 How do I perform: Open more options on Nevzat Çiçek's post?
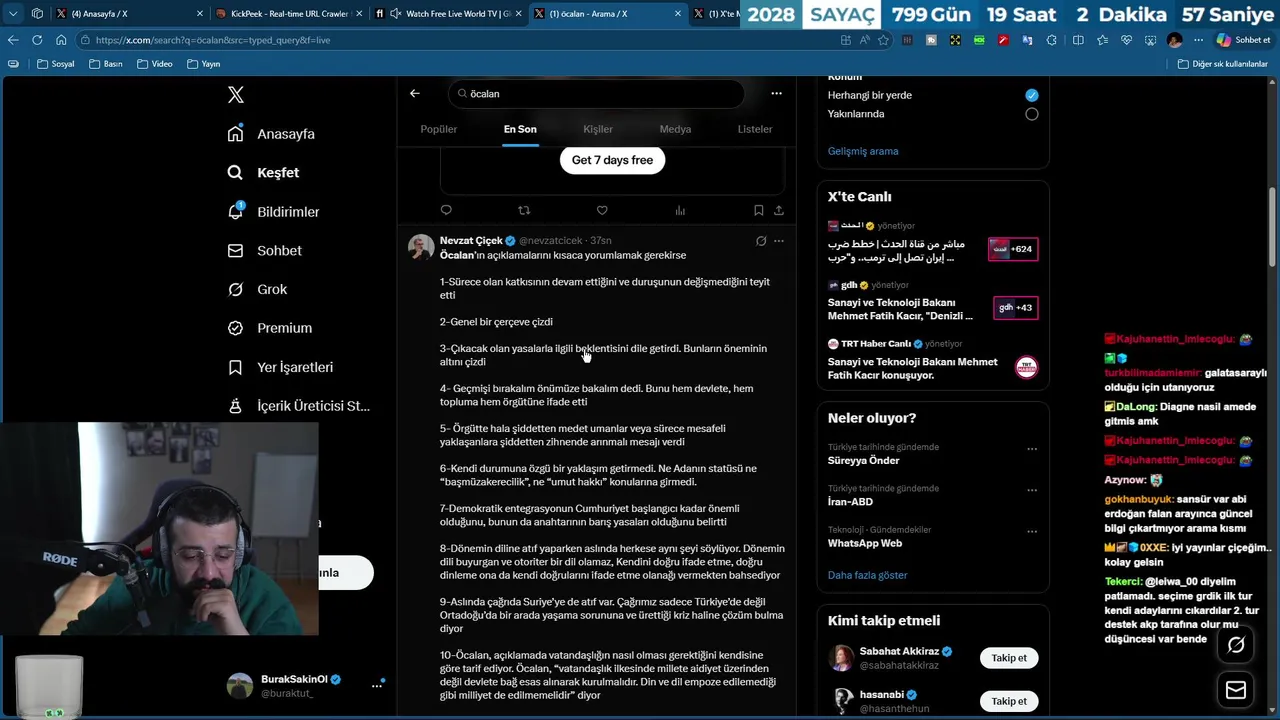tap(779, 241)
